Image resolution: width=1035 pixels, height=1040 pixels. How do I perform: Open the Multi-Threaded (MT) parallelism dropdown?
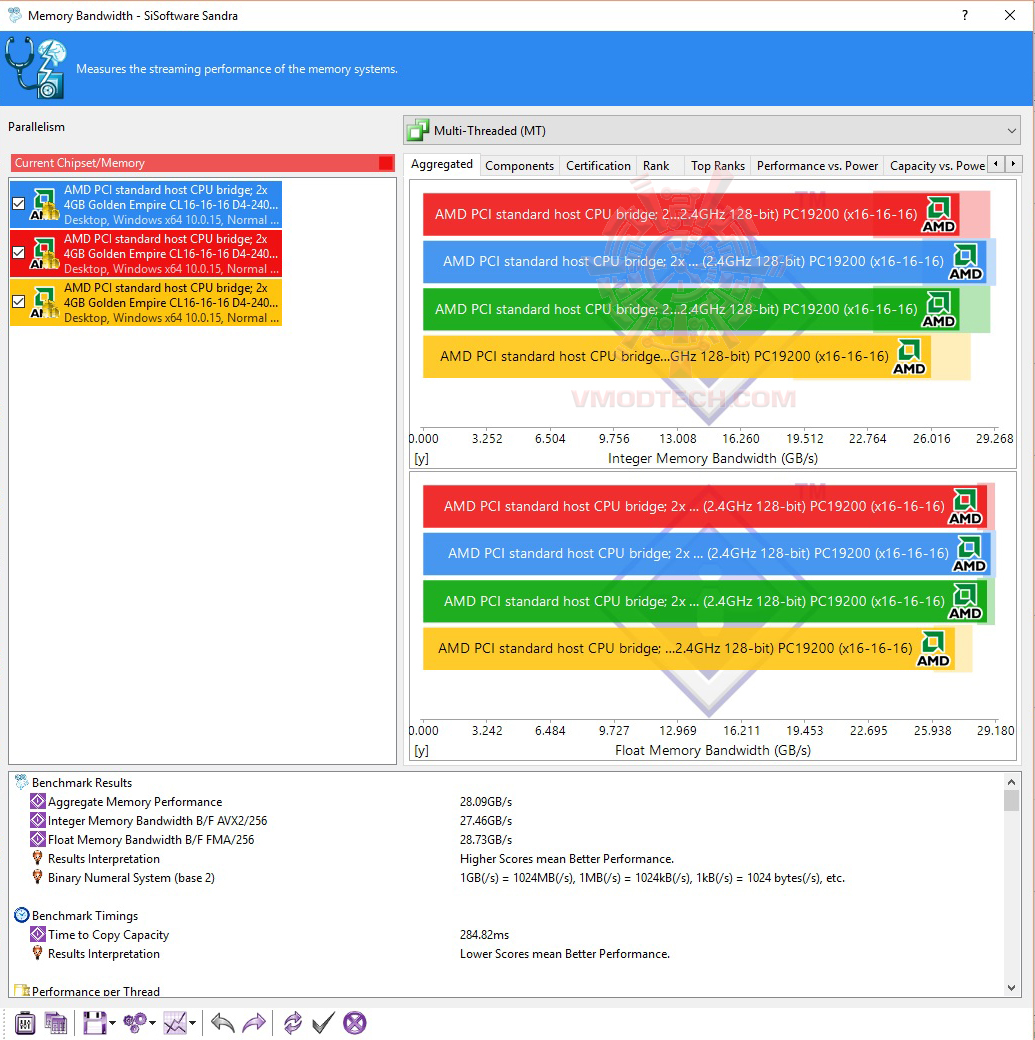tap(713, 131)
